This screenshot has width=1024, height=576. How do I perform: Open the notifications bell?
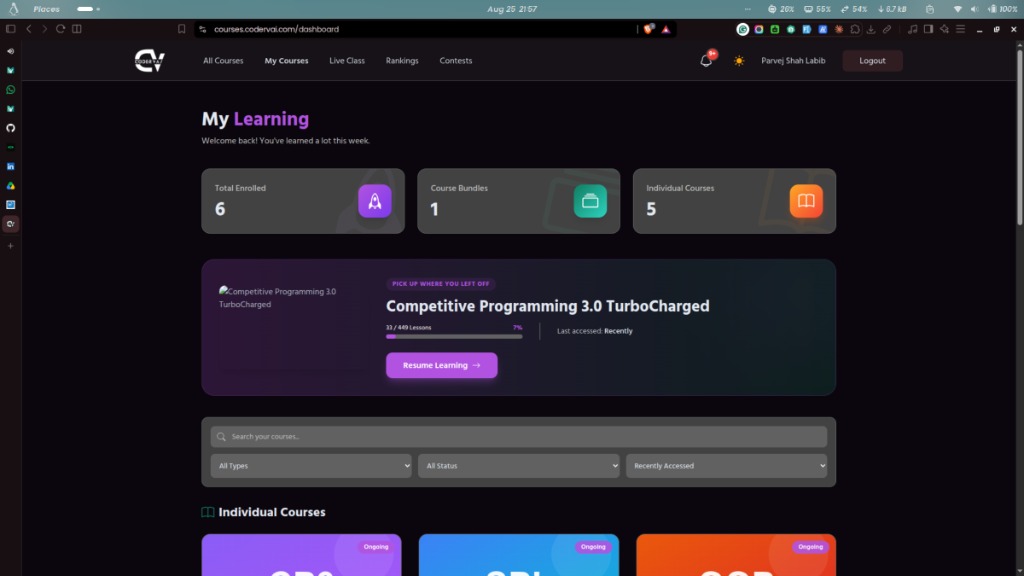(x=706, y=61)
